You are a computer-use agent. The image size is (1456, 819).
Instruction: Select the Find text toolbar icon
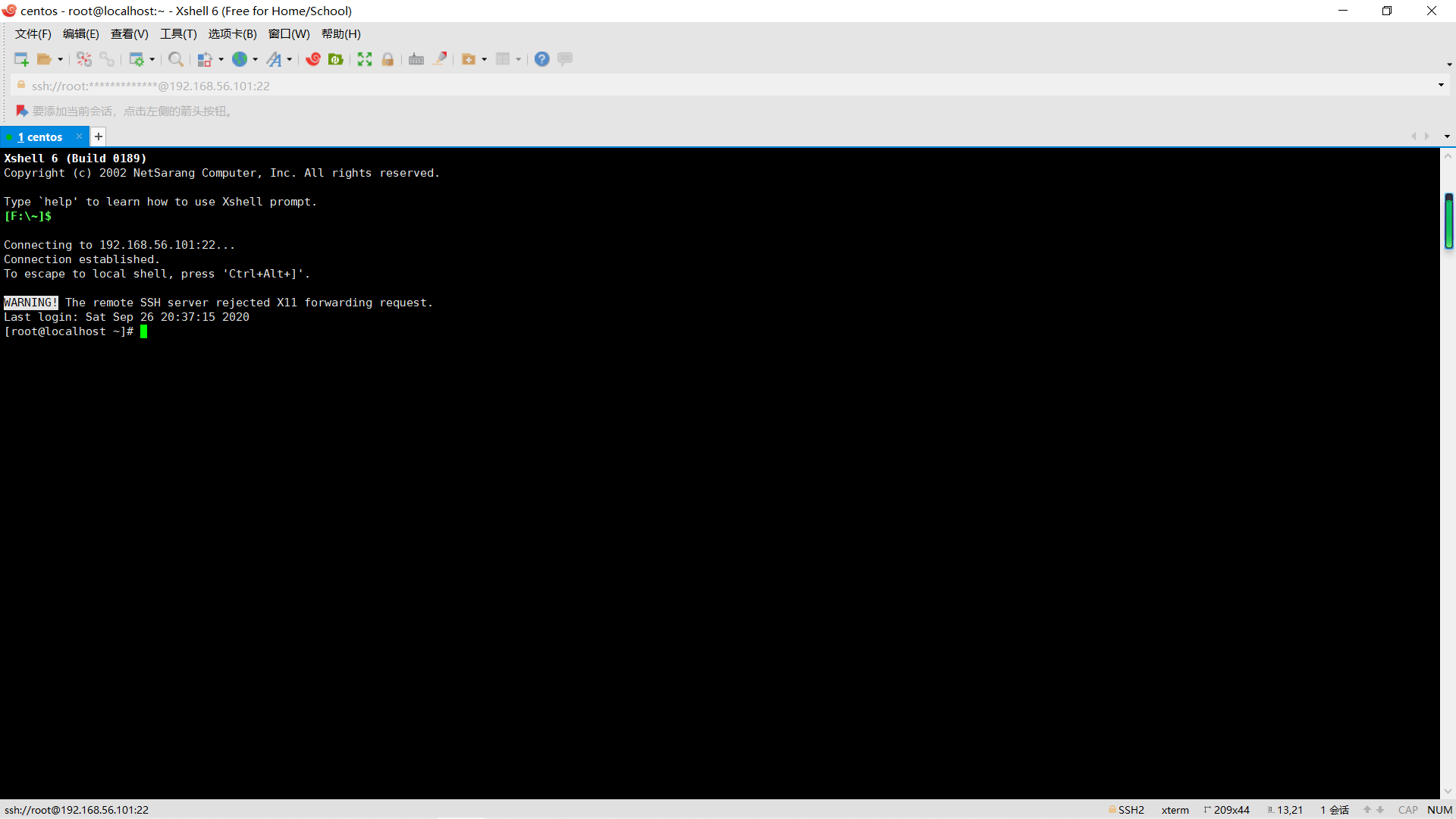tap(175, 59)
